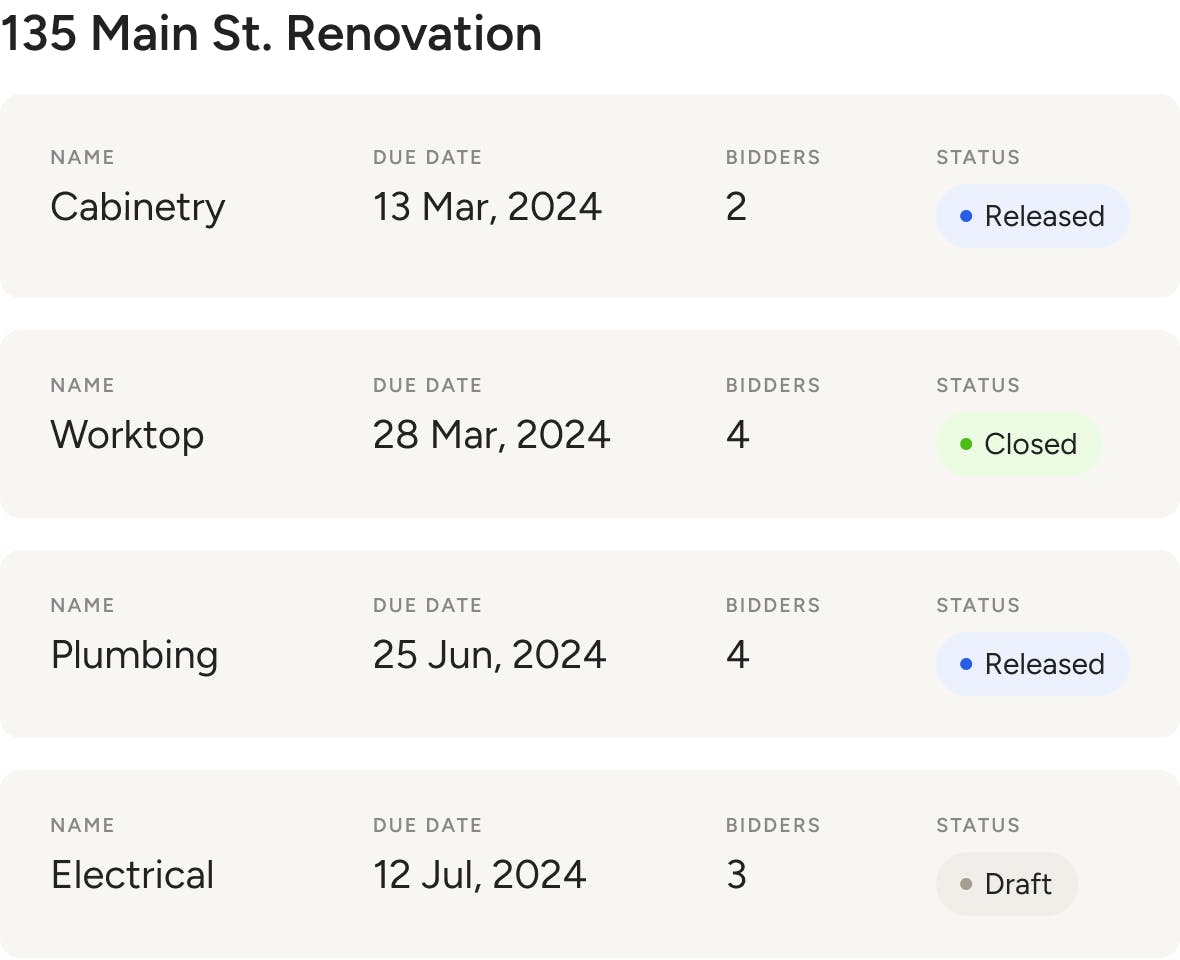The height and width of the screenshot is (960, 1180).
Task: Click the blue dot in Cabinetry's Released badge
Action: click(x=966, y=217)
